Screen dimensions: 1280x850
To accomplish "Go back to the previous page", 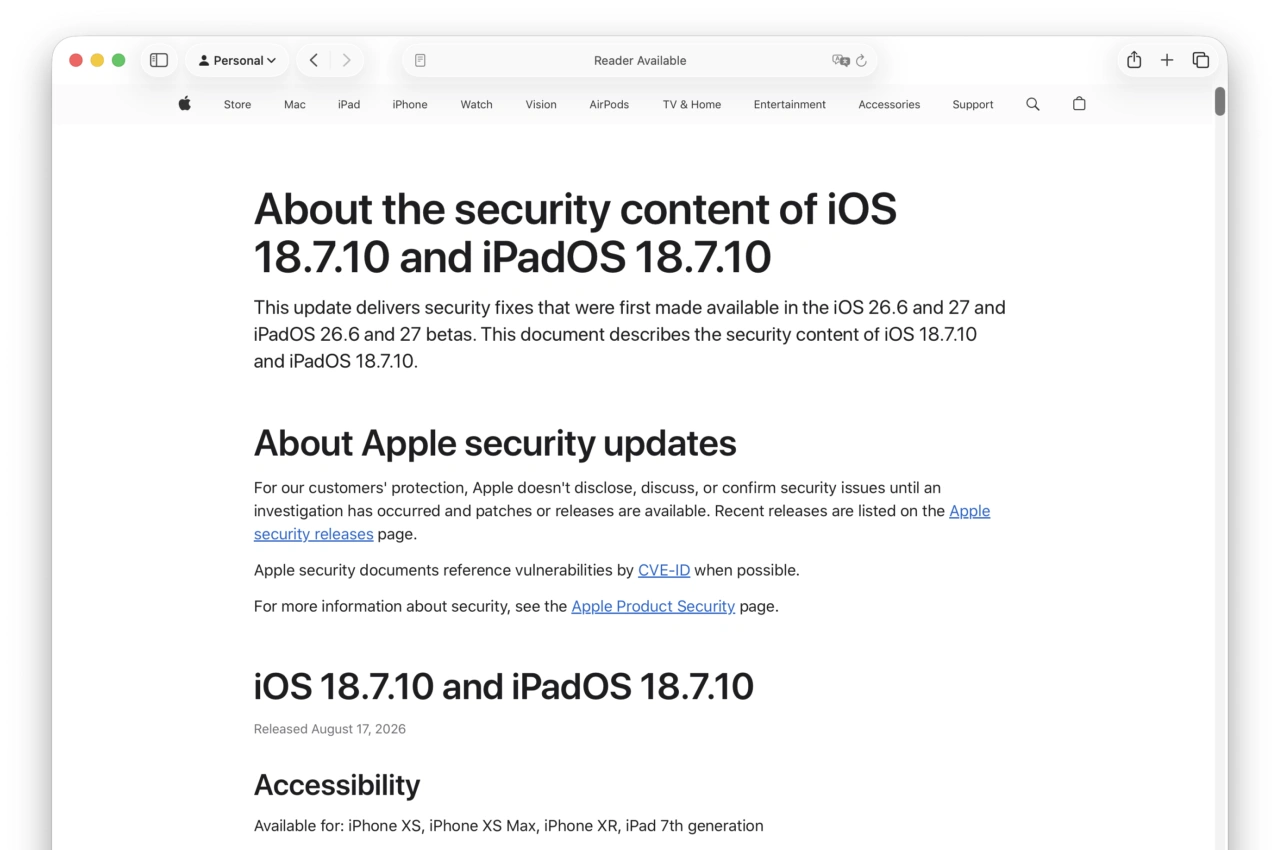I will (314, 60).
